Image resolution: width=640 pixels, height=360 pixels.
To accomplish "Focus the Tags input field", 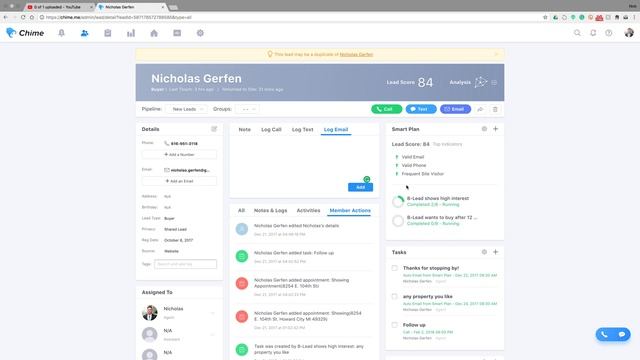I will point(185,264).
